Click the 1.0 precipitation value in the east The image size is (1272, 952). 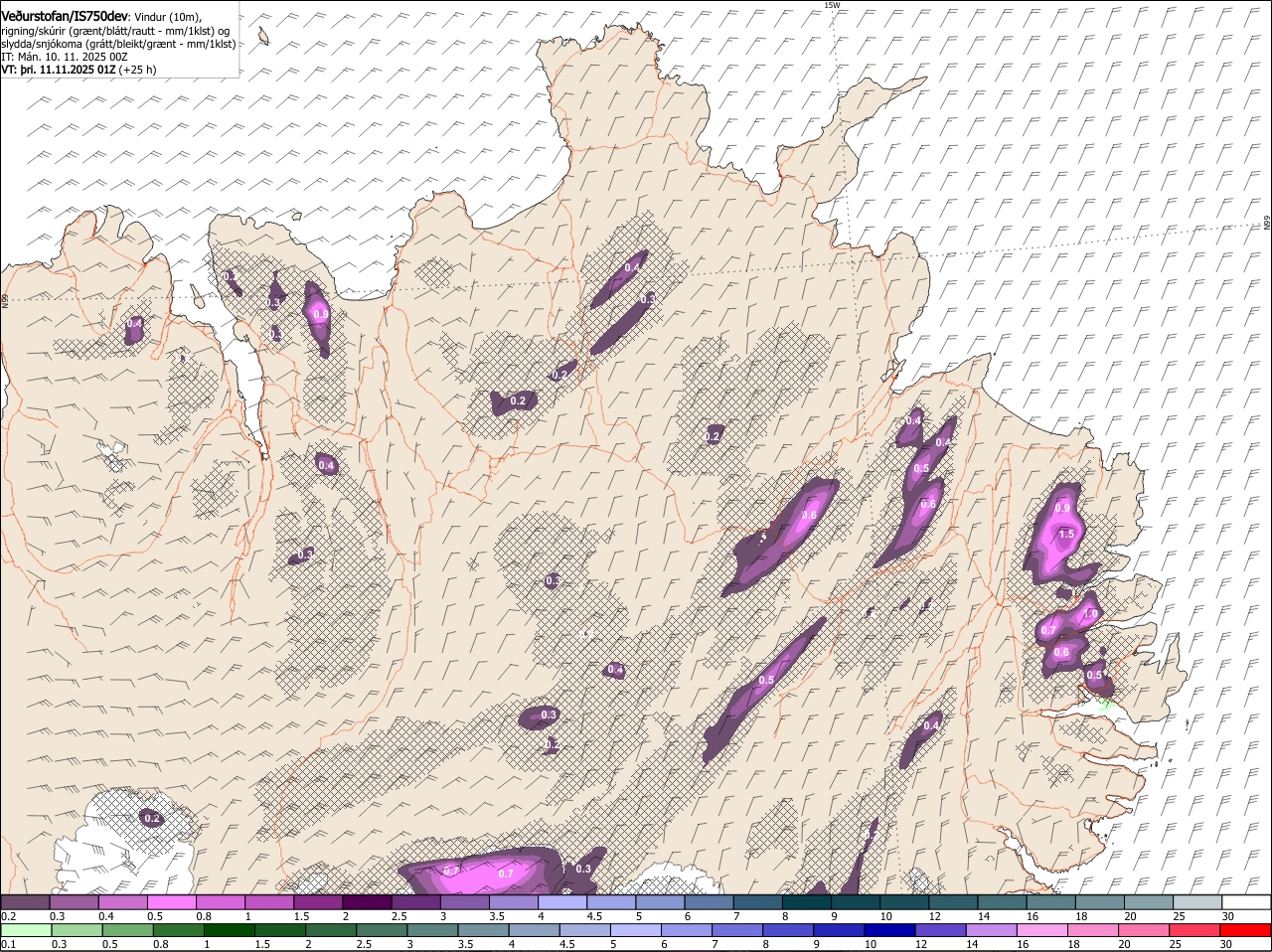pos(1089,614)
